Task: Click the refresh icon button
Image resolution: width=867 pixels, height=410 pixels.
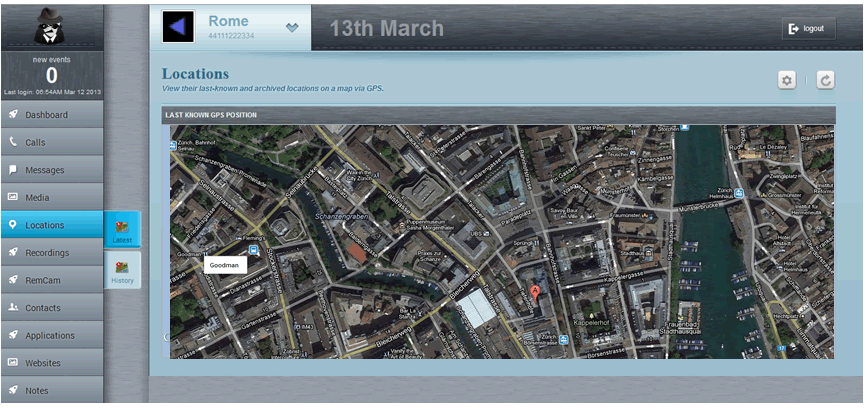Action: 825,80
